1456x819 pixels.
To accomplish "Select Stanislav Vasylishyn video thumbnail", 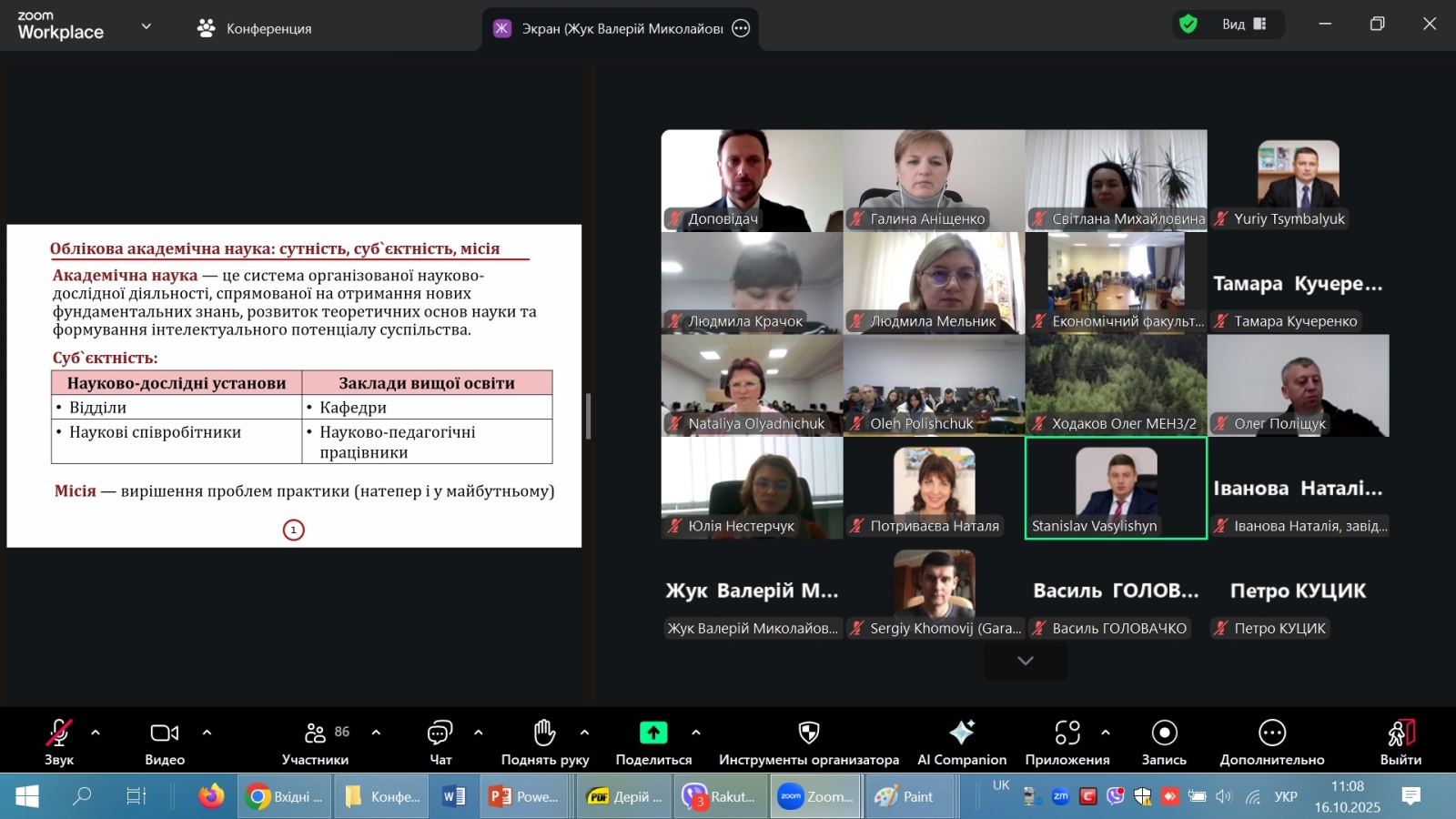I will point(1116,487).
